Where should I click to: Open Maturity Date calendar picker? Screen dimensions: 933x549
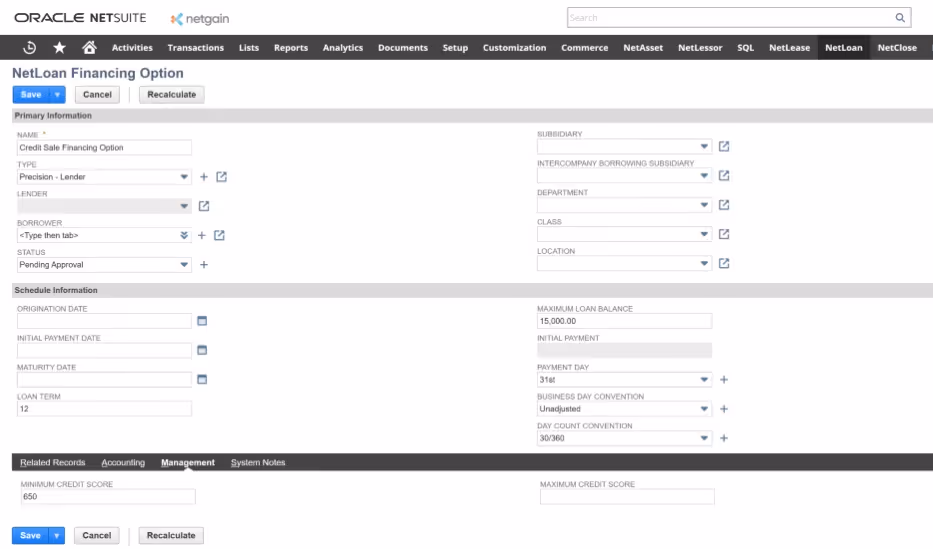202,379
